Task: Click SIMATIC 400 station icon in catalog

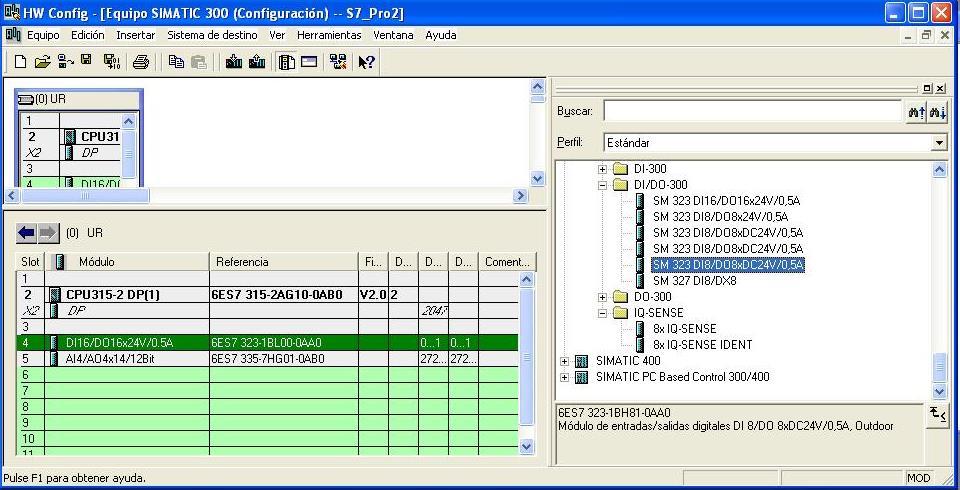Action: [x=582, y=361]
